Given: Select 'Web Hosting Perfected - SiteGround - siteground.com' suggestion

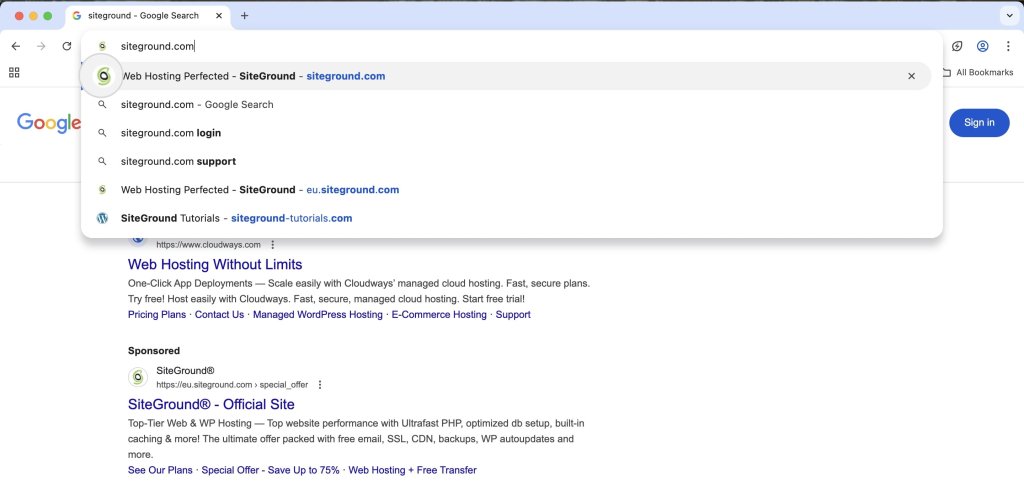Looking at the screenshot, I should [x=505, y=76].
